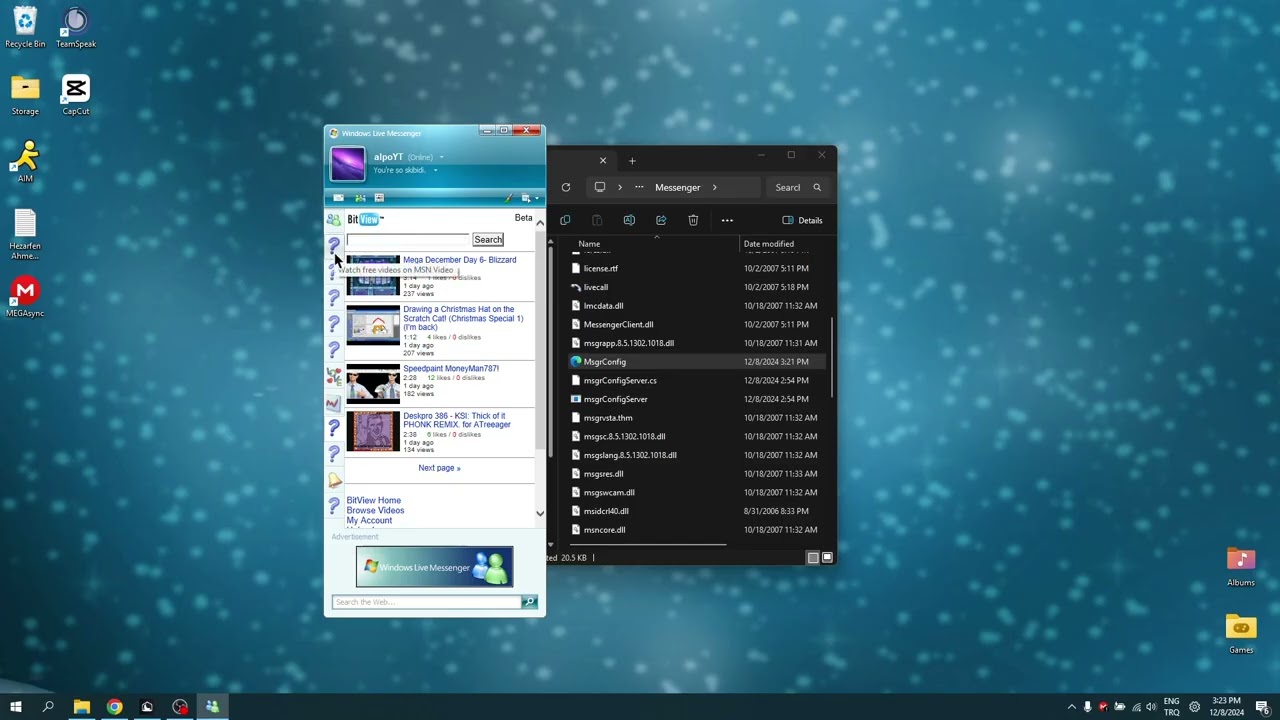Add a new tab in File Explorer
Screen dimensions: 1280x720
[x=632, y=161]
